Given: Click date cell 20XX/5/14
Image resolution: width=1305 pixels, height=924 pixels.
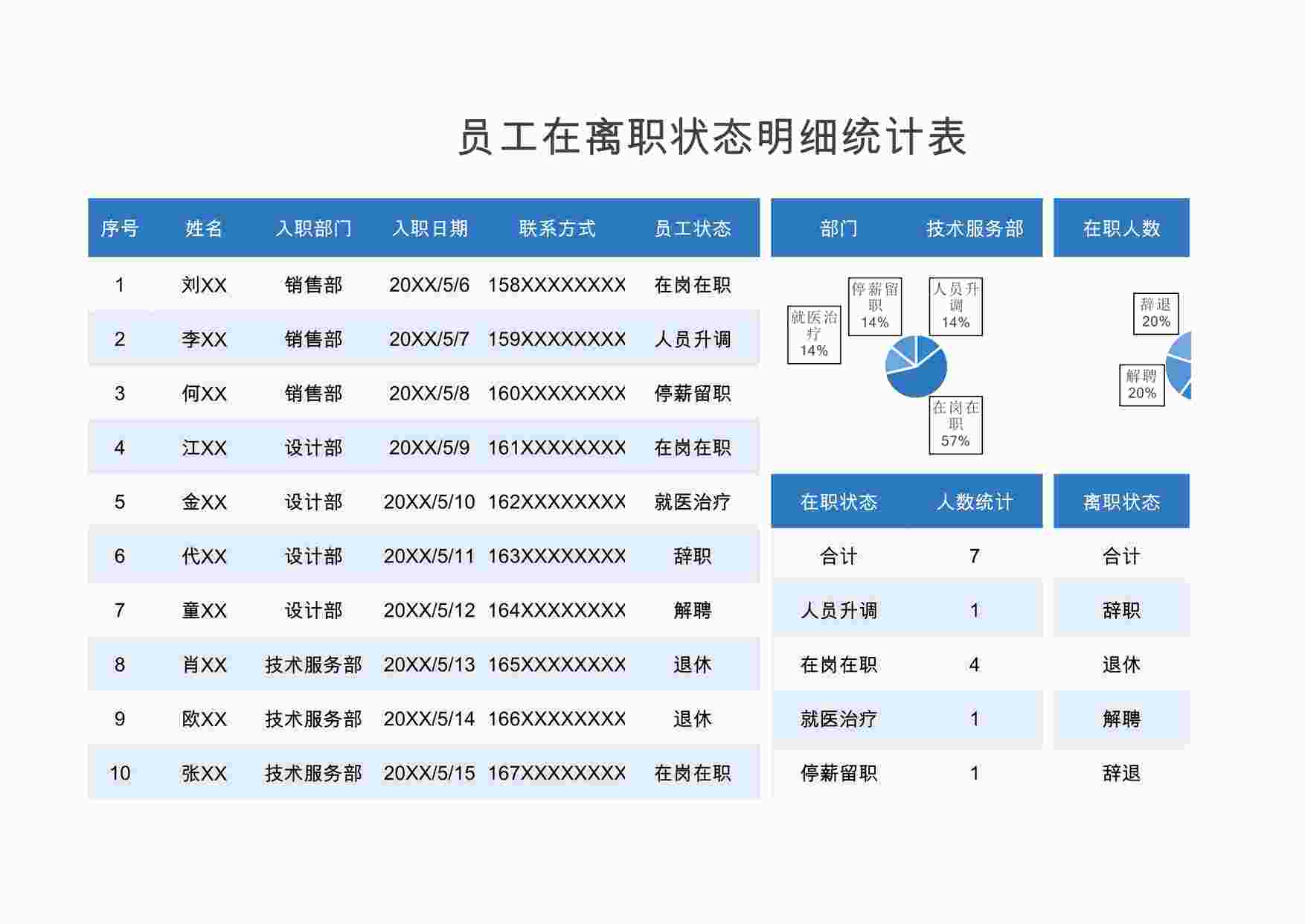Looking at the screenshot, I should point(429,719).
